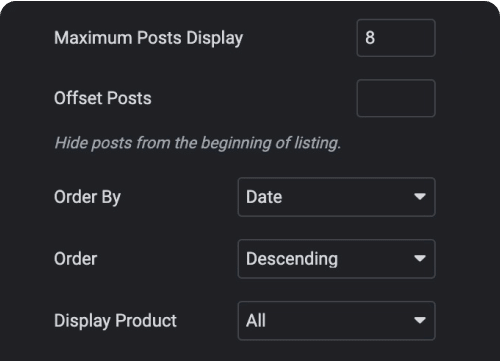Click the word "listing" in the hint
Image resolution: width=500 pixels, height=361 pixels.
[317, 143]
